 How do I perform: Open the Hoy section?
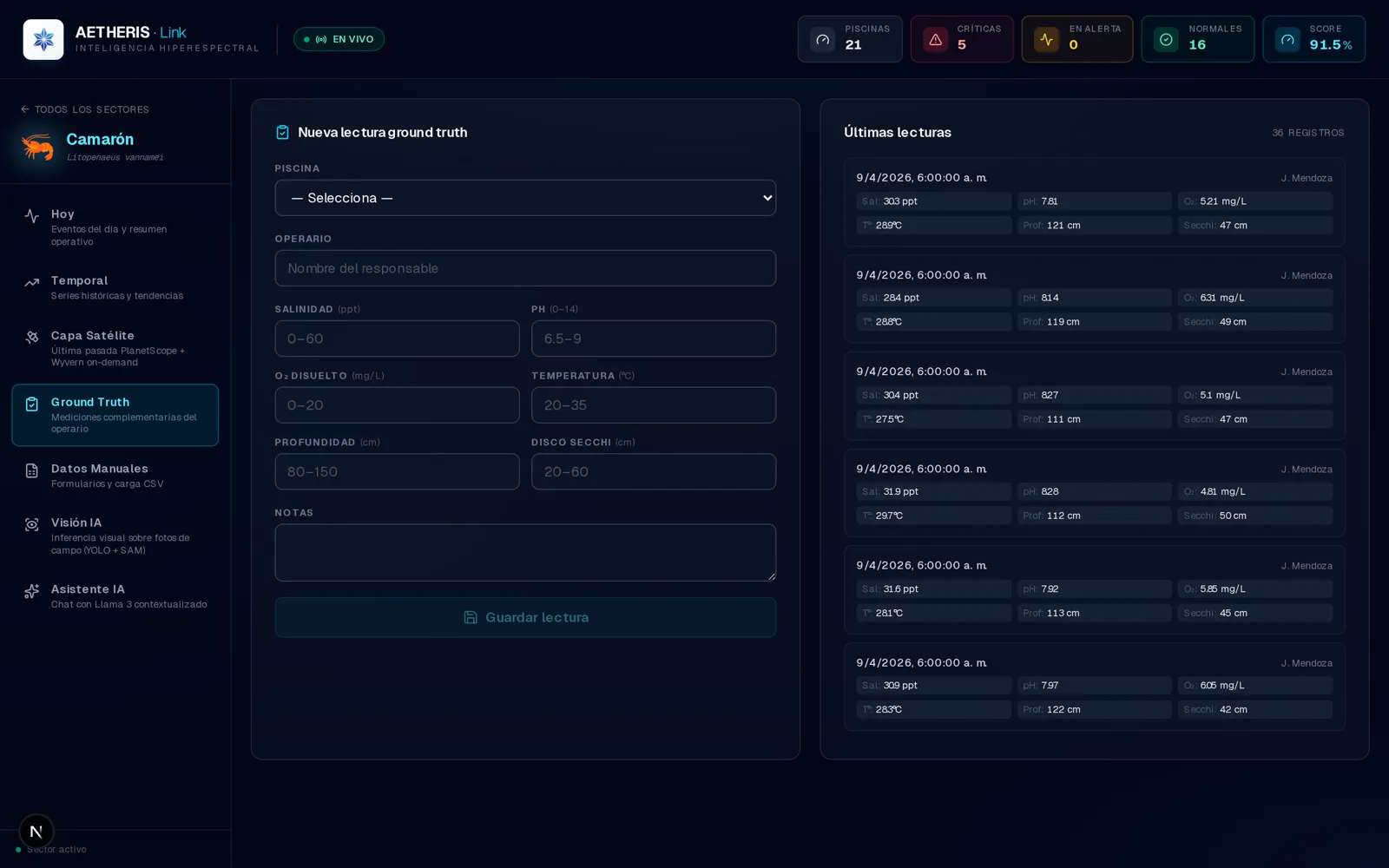tap(115, 227)
